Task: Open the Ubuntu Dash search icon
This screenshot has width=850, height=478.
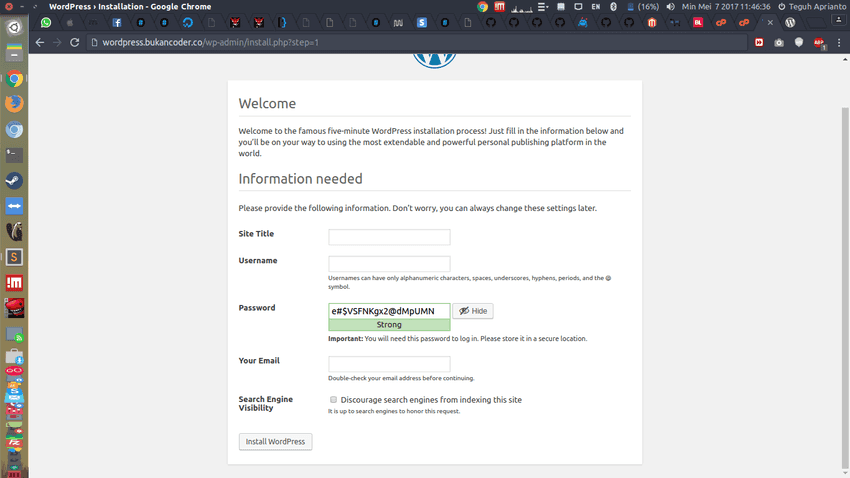Action: 14,28
